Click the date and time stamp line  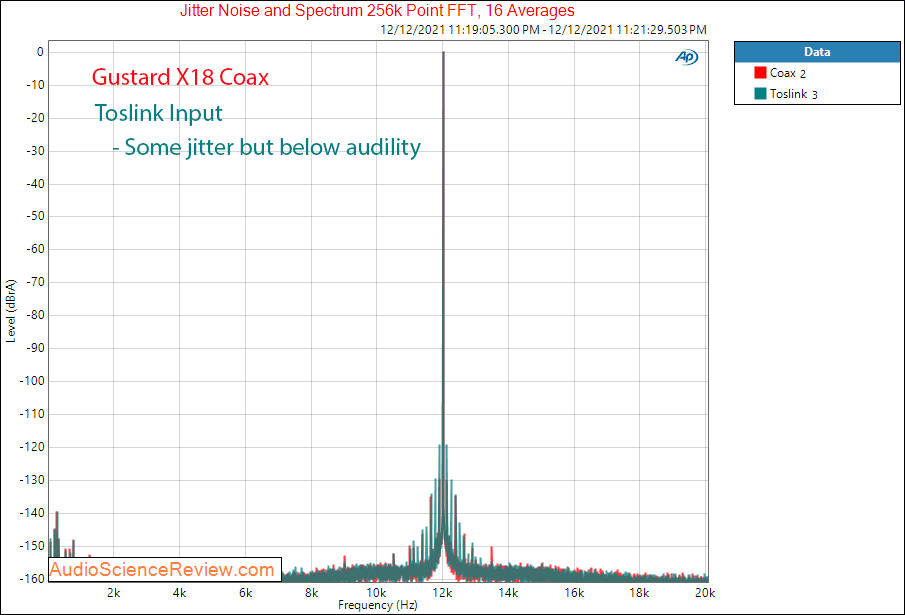click(543, 29)
